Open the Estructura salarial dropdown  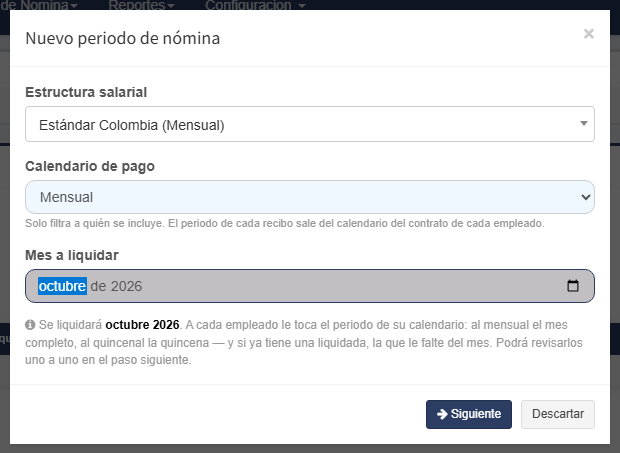[x=310, y=124]
